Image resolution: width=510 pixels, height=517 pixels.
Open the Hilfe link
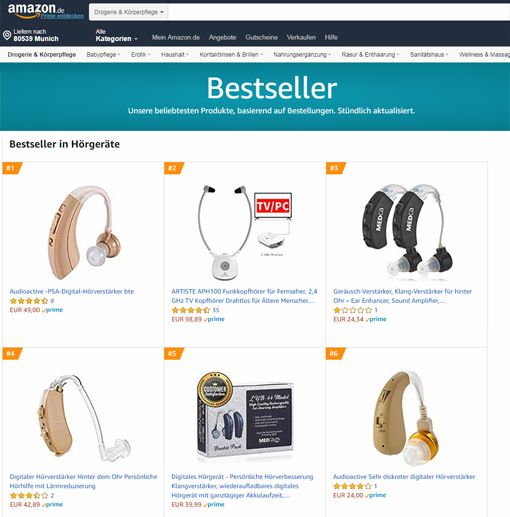(331, 37)
